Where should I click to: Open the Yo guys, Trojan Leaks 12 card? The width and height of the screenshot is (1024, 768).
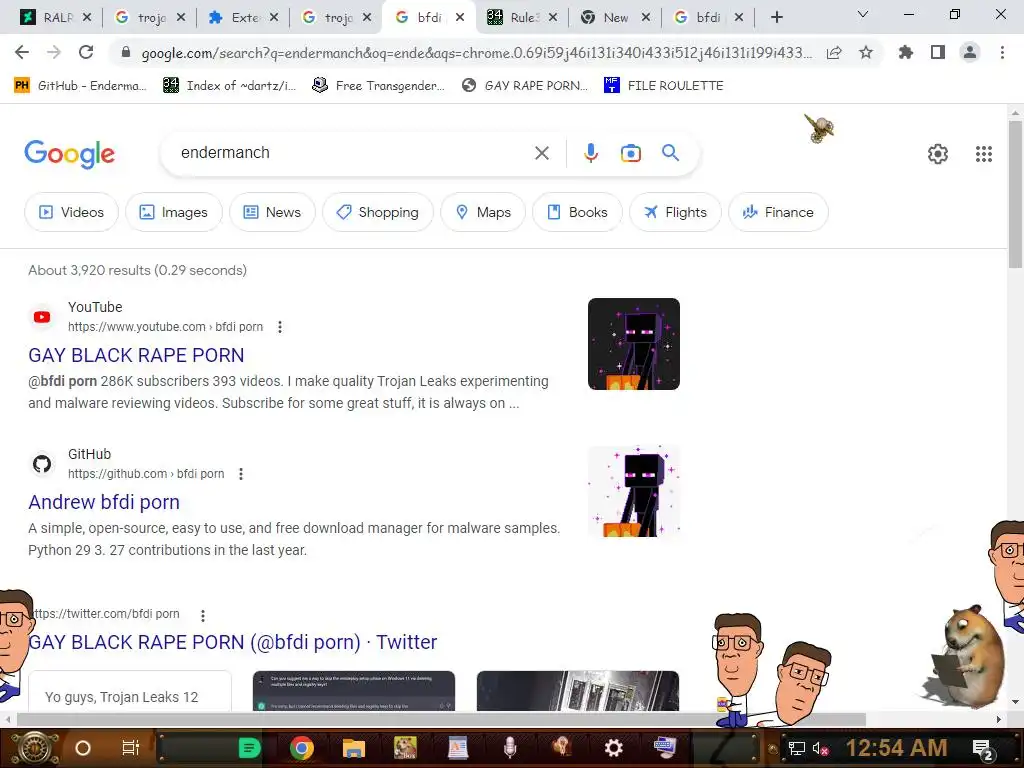click(x=130, y=691)
